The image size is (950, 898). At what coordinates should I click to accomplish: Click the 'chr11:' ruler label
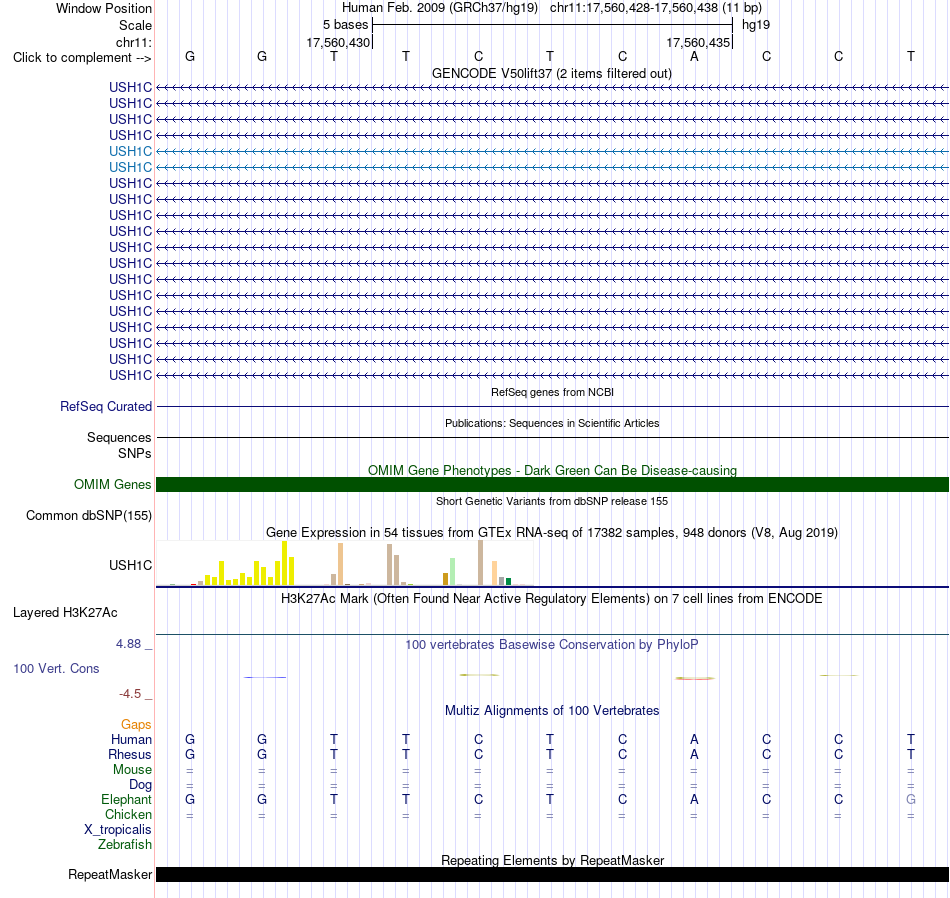tap(134, 42)
